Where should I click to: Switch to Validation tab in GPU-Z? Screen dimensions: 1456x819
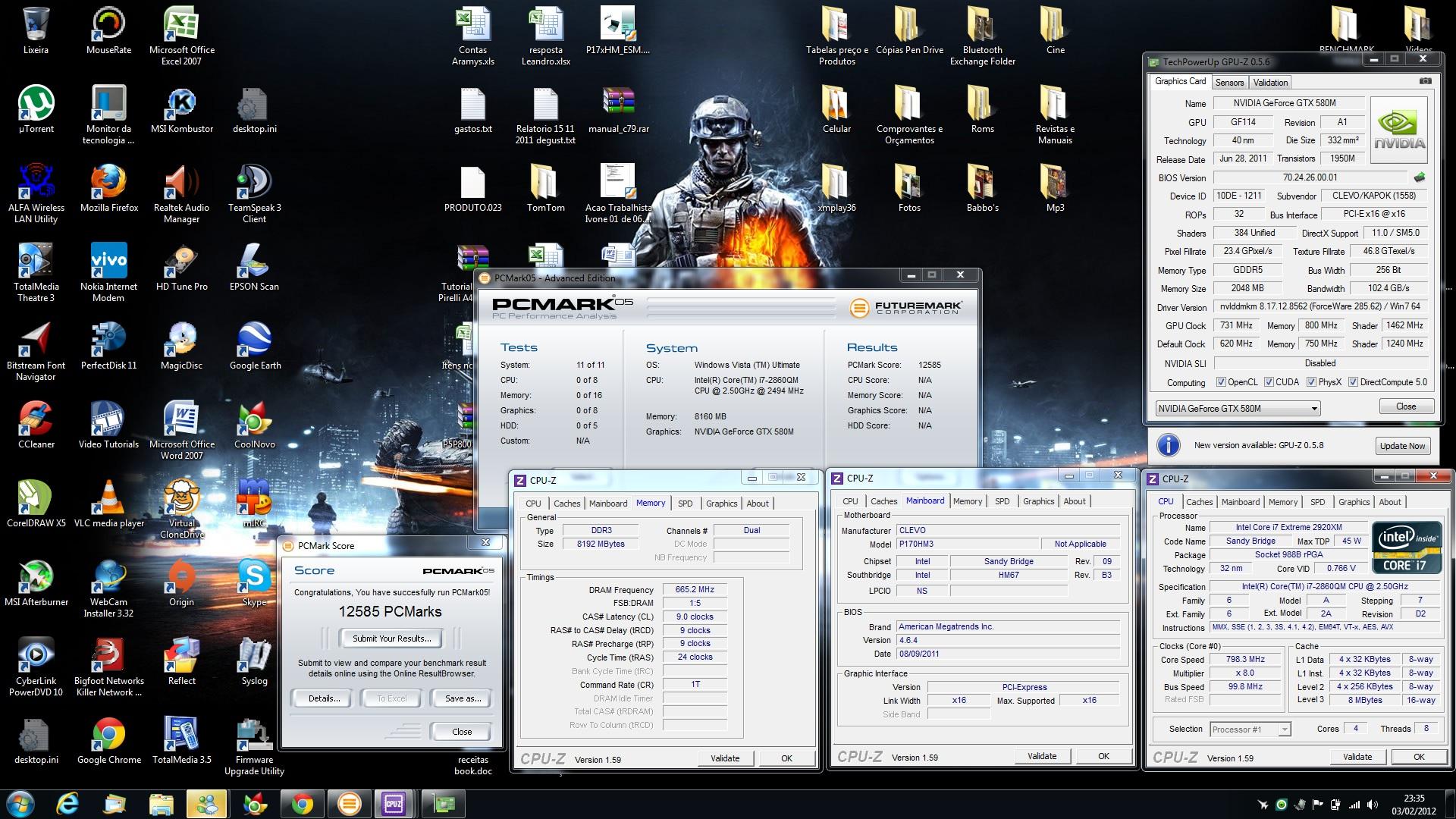[x=1270, y=83]
